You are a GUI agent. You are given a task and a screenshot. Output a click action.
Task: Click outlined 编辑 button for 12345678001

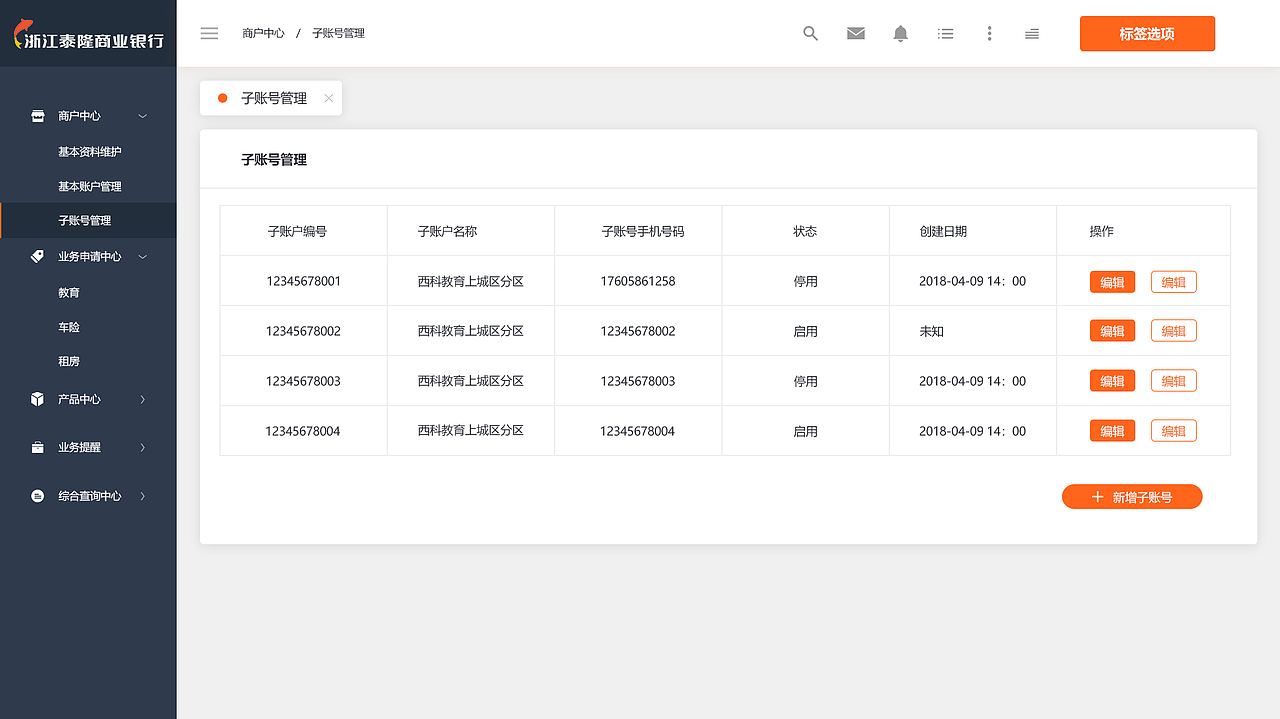(1173, 282)
